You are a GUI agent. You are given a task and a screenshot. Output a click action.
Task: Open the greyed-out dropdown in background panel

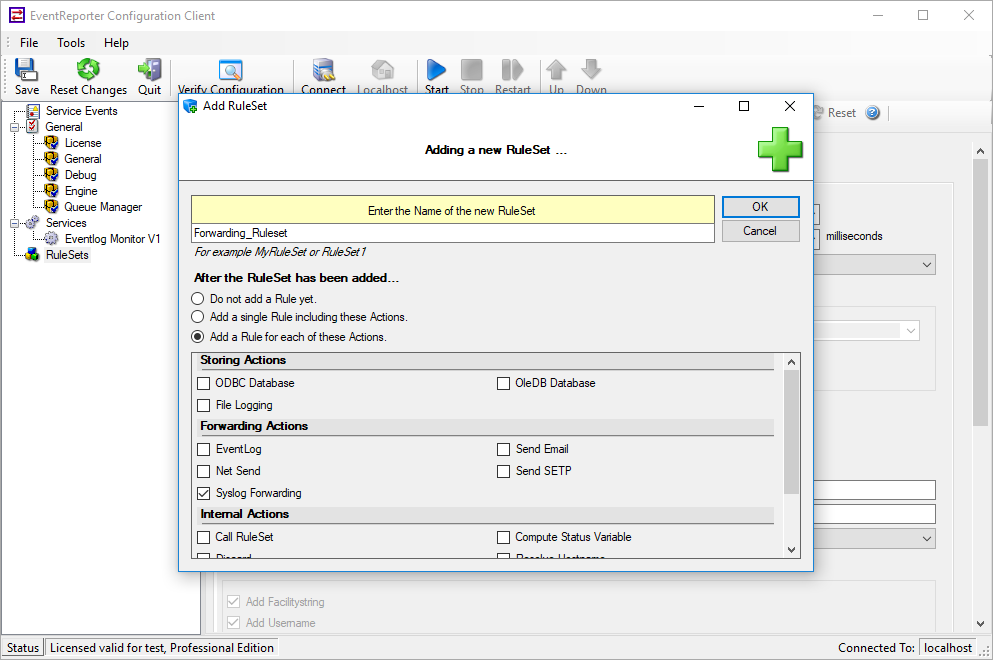point(911,331)
